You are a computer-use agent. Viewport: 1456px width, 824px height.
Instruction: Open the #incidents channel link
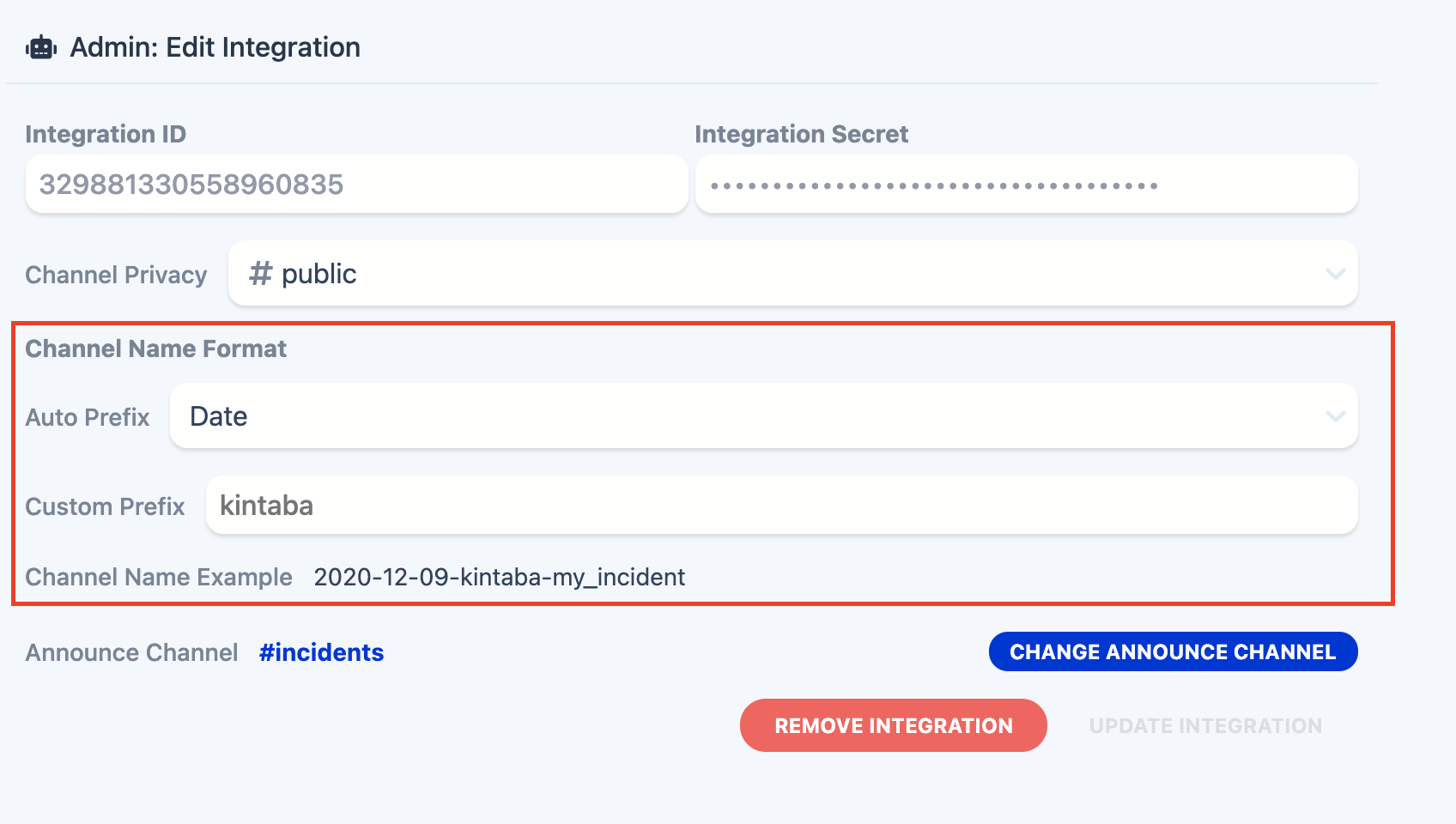pos(322,652)
